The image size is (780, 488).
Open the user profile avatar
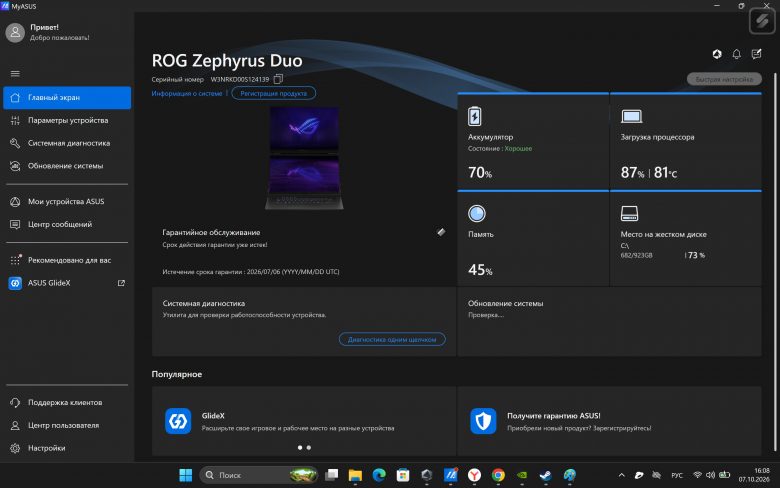[15, 32]
